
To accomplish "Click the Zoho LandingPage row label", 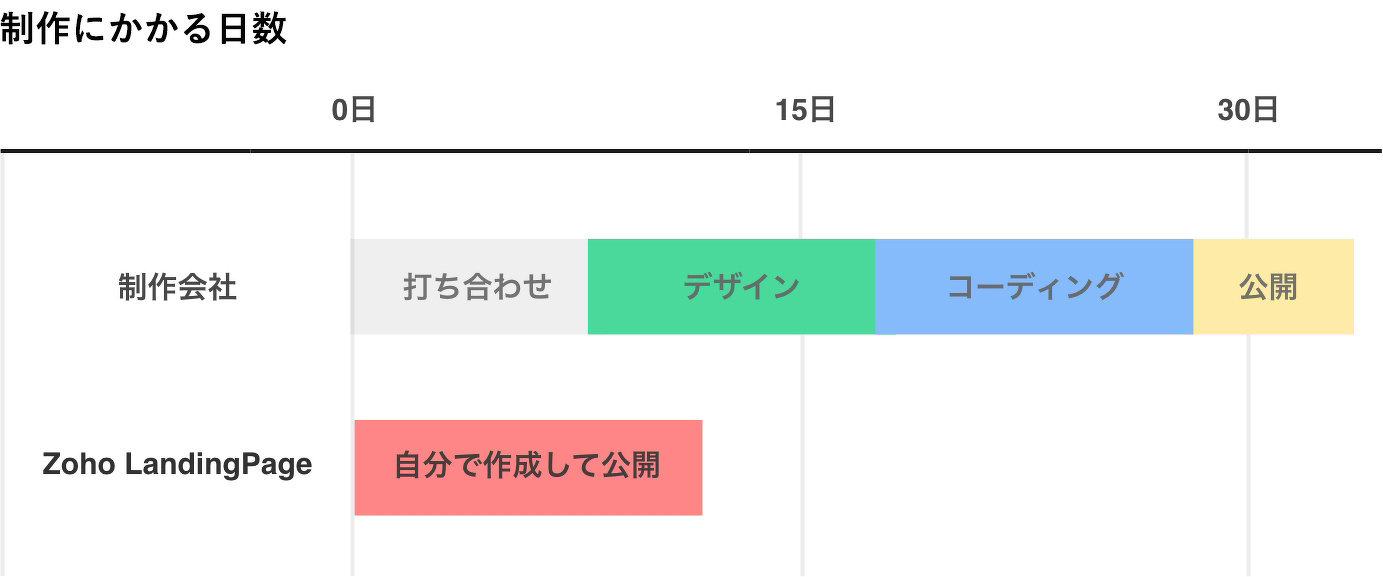I will pos(177,465).
